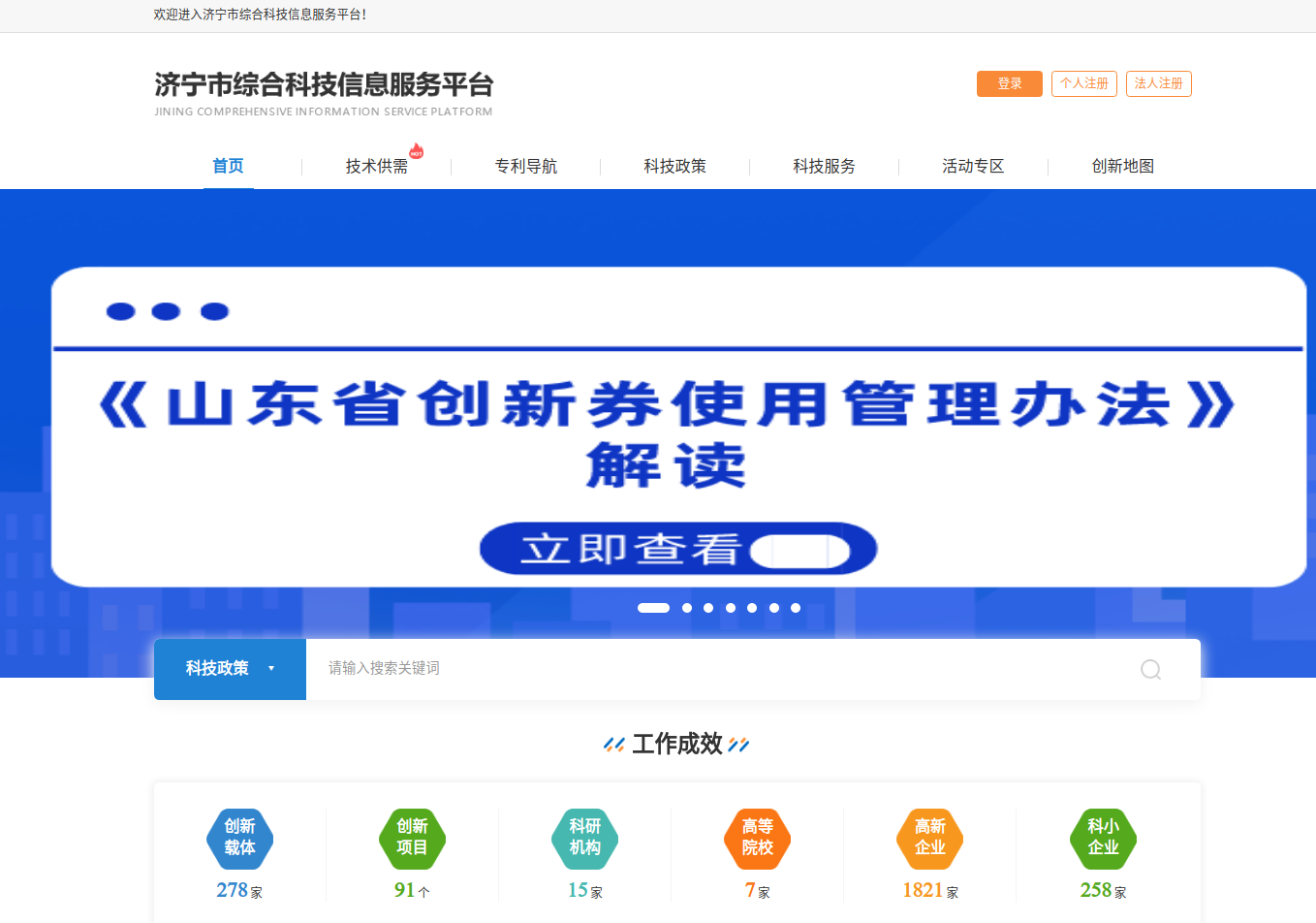Click the 法人注册 button

pyautogui.click(x=1158, y=83)
